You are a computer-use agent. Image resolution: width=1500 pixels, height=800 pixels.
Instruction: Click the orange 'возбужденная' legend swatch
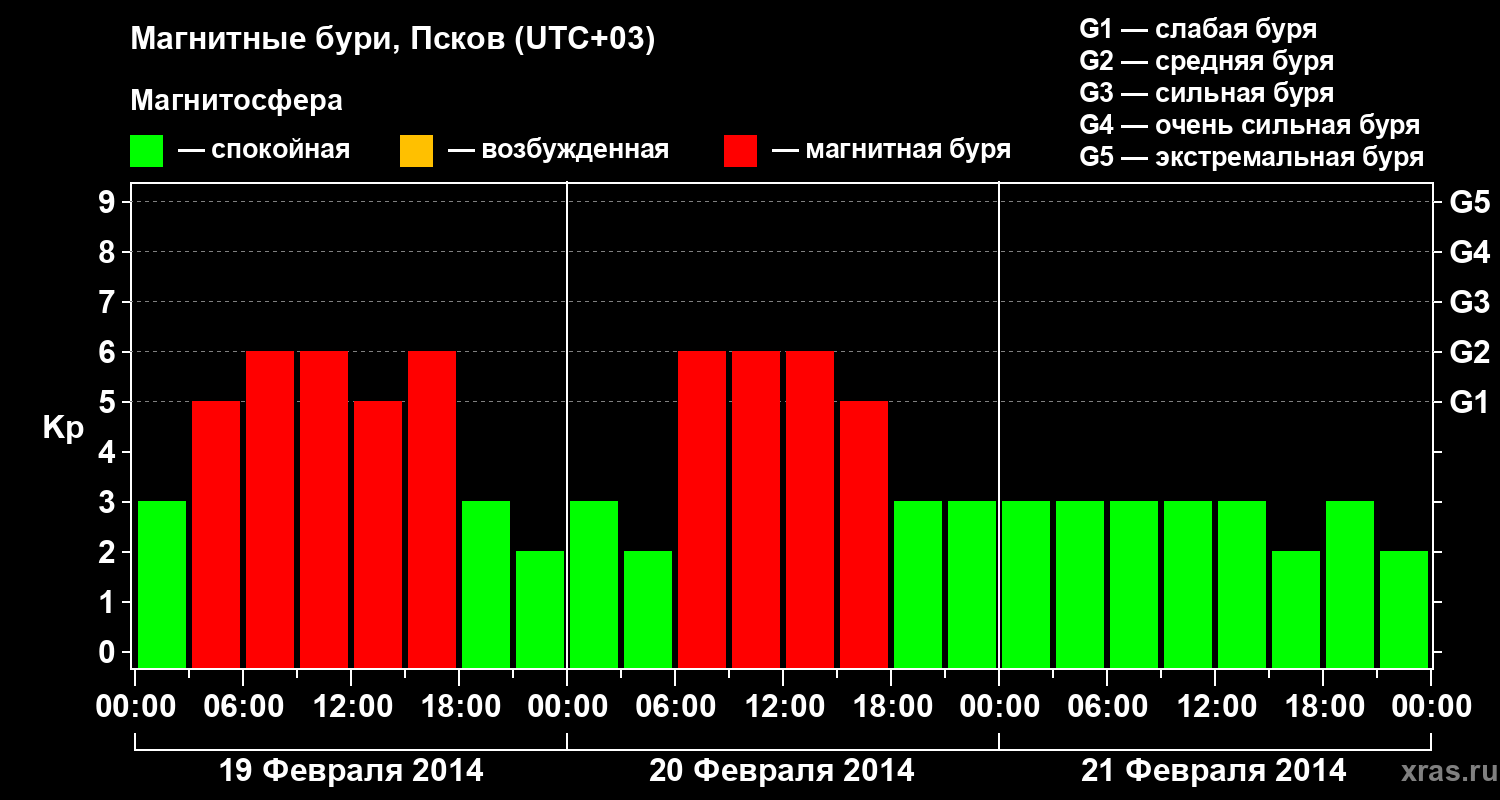416,151
